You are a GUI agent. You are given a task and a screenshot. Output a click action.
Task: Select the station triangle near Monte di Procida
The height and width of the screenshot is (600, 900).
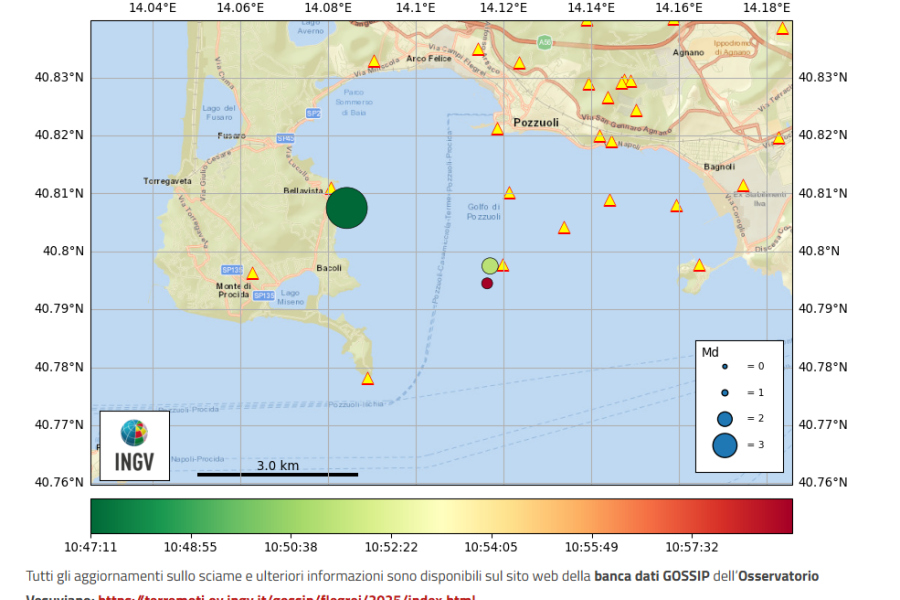click(x=252, y=273)
